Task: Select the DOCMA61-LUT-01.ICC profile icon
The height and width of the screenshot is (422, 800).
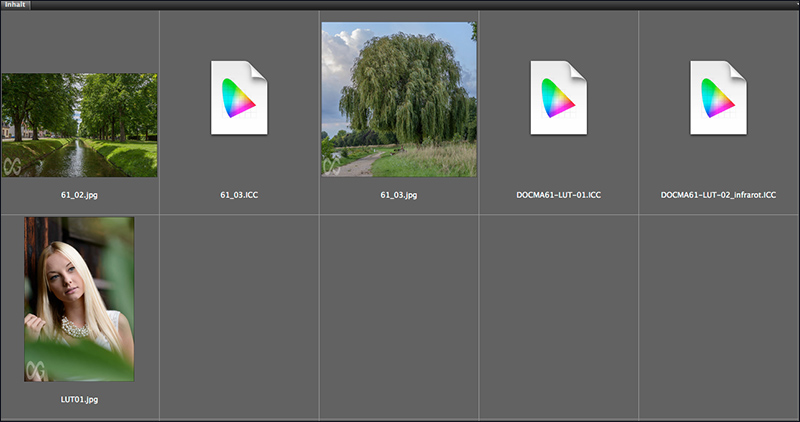Action: tap(559, 98)
